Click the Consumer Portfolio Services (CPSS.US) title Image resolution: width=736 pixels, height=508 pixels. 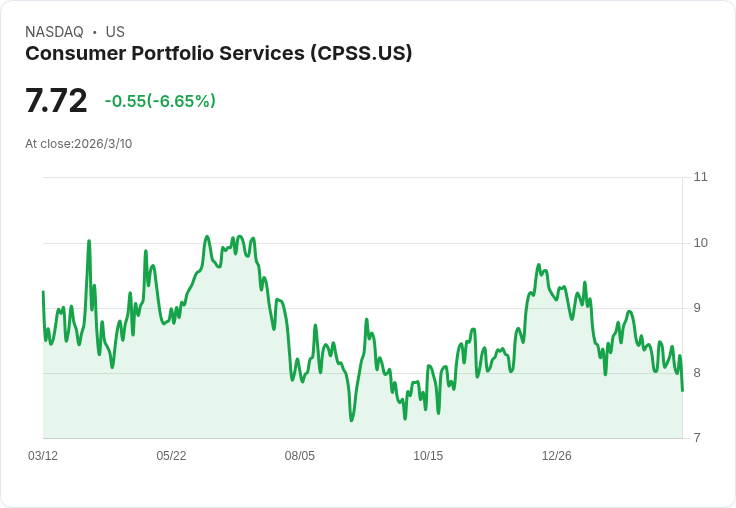[219, 53]
